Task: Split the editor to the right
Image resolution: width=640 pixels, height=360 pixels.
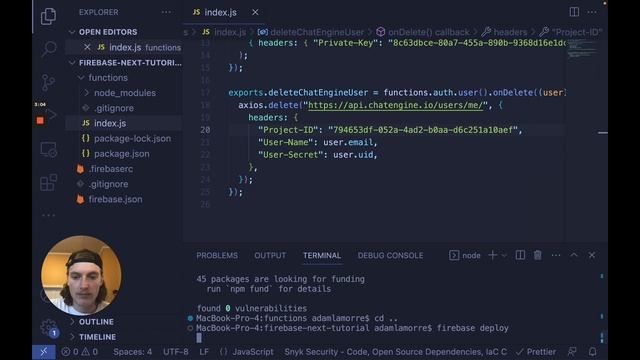Action: (x=574, y=12)
